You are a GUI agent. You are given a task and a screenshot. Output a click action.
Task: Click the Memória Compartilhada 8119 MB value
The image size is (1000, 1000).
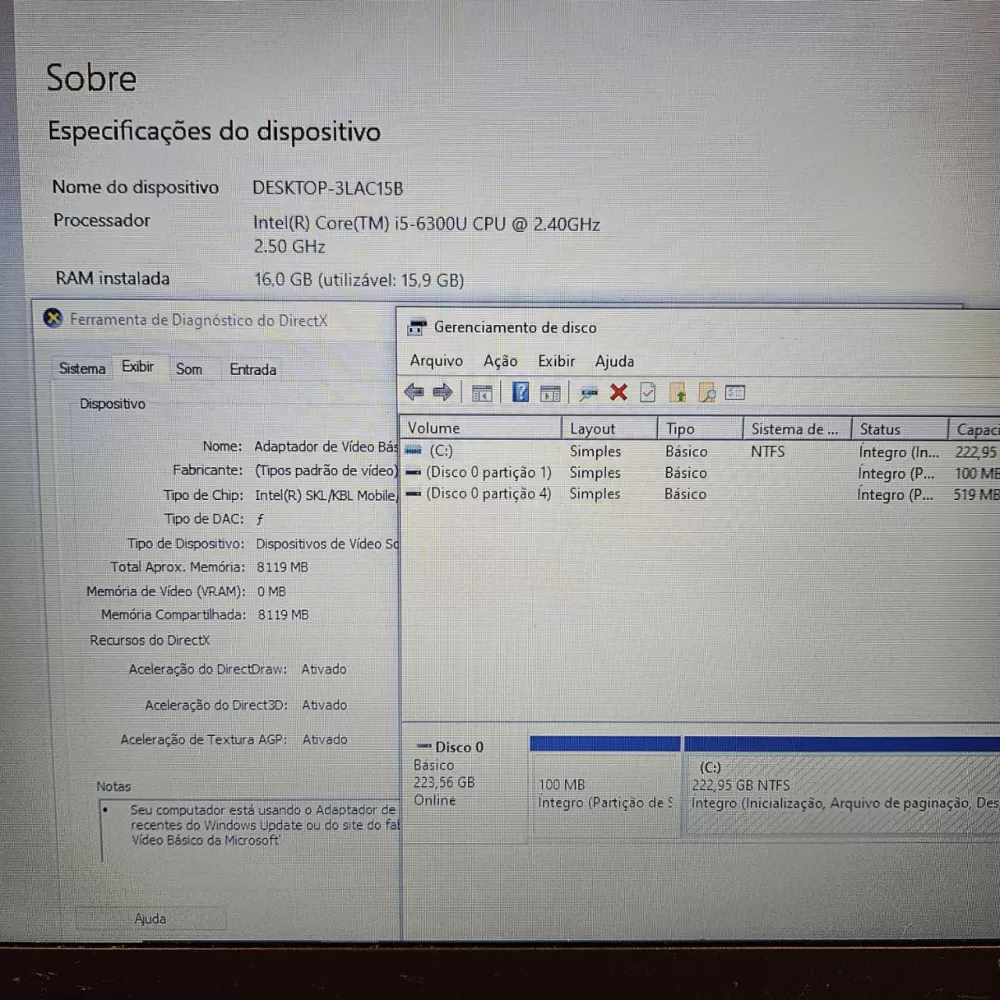pyautogui.click(x=283, y=615)
